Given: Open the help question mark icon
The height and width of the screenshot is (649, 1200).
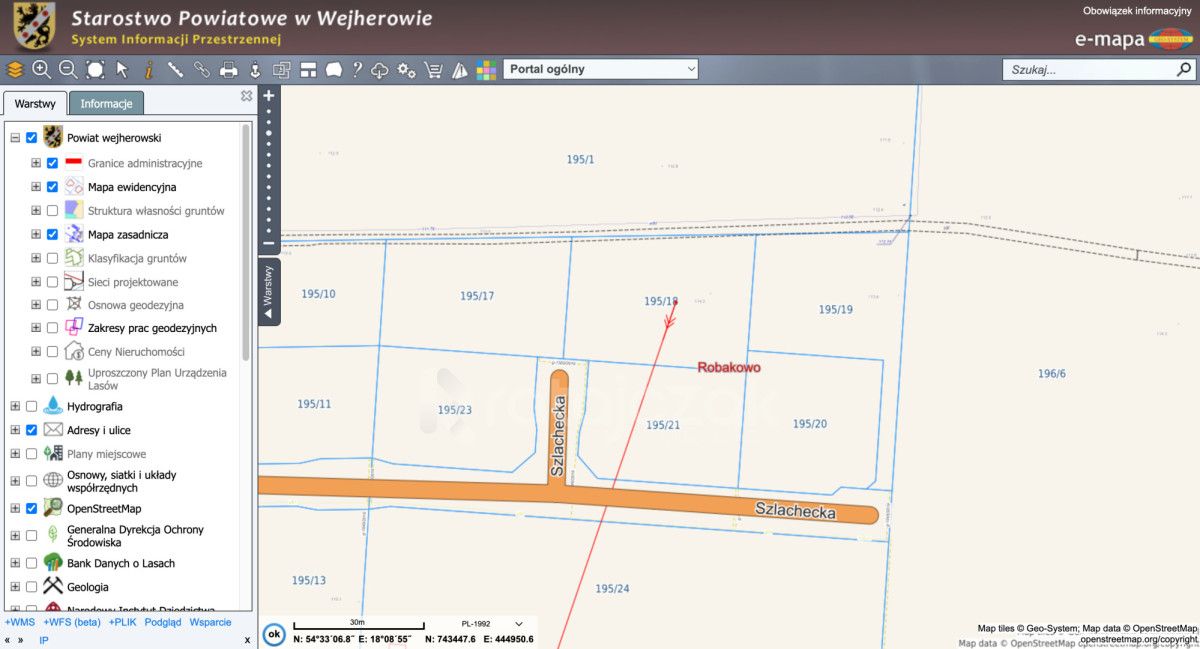Looking at the screenshot, I should (356, 70).
